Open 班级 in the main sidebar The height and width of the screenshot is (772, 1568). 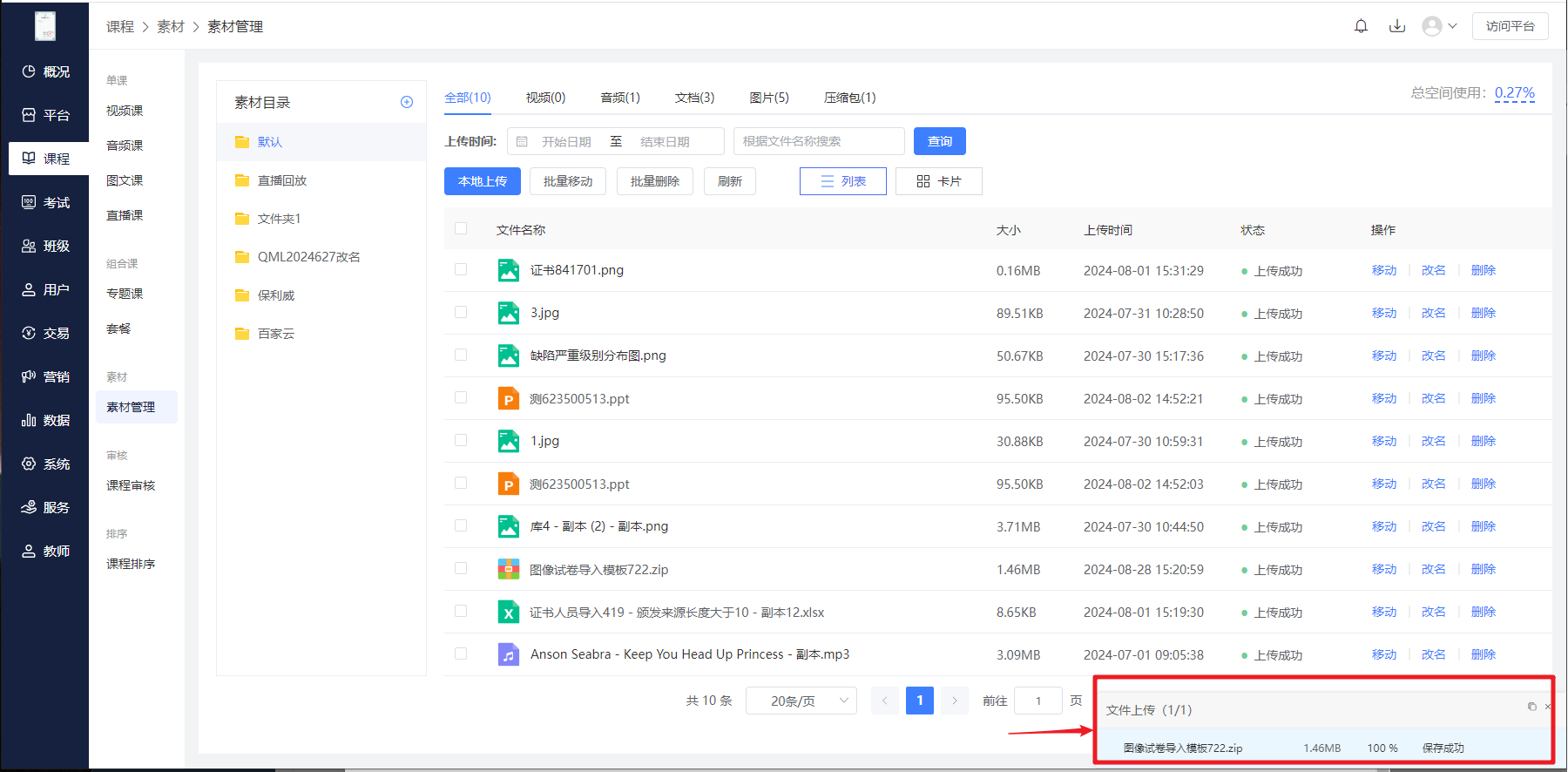point(45,246)
